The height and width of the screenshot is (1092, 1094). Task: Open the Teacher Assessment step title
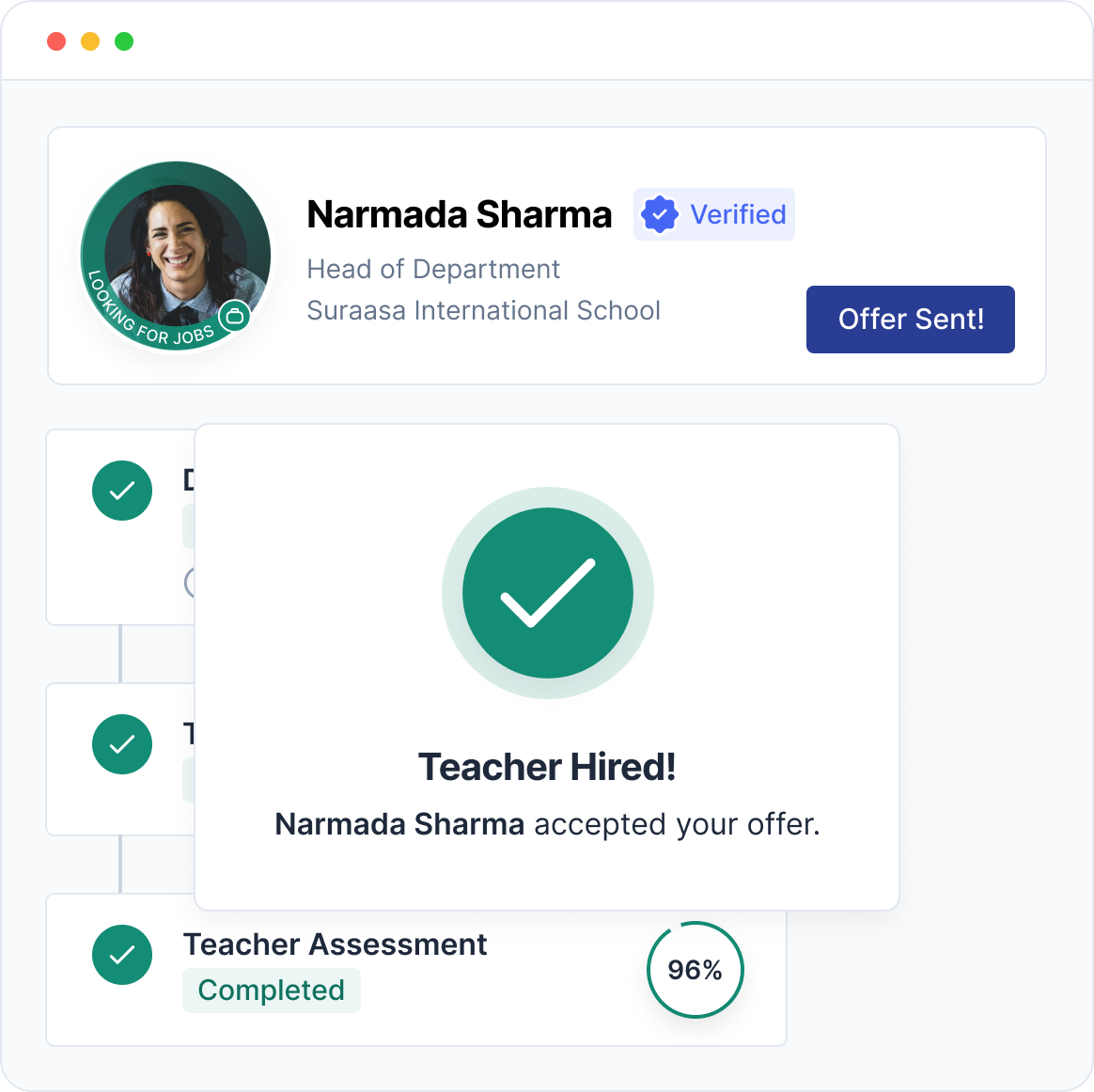pos(335,944)
